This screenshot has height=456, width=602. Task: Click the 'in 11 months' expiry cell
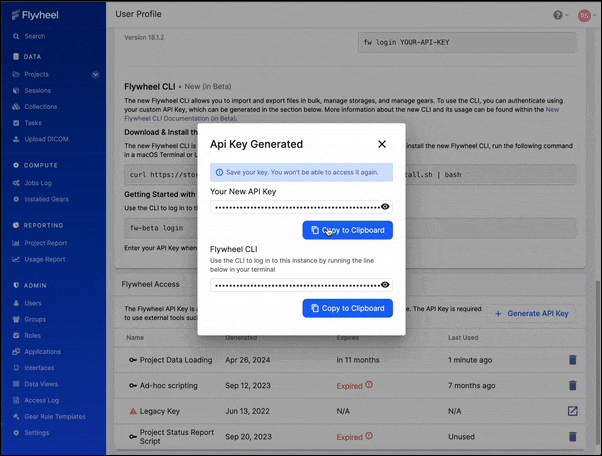click(358, 360)
